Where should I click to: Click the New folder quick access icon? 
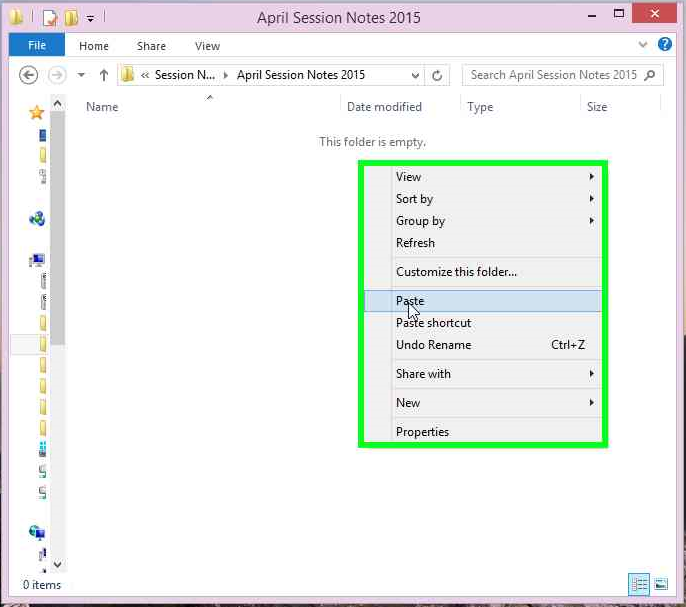(x=71, y=18)
